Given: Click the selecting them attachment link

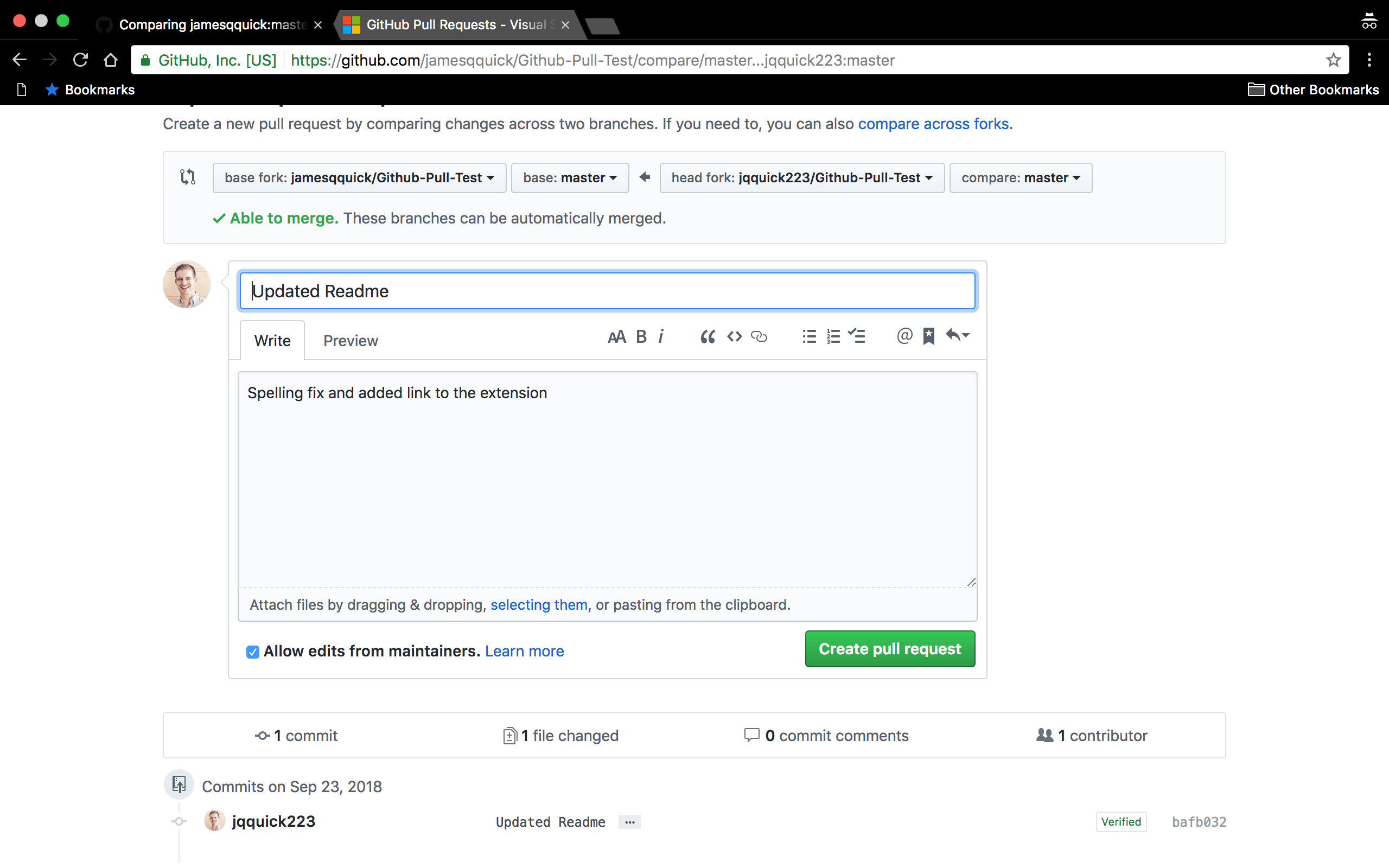Looking at the screenshot, I should point(538,604).
